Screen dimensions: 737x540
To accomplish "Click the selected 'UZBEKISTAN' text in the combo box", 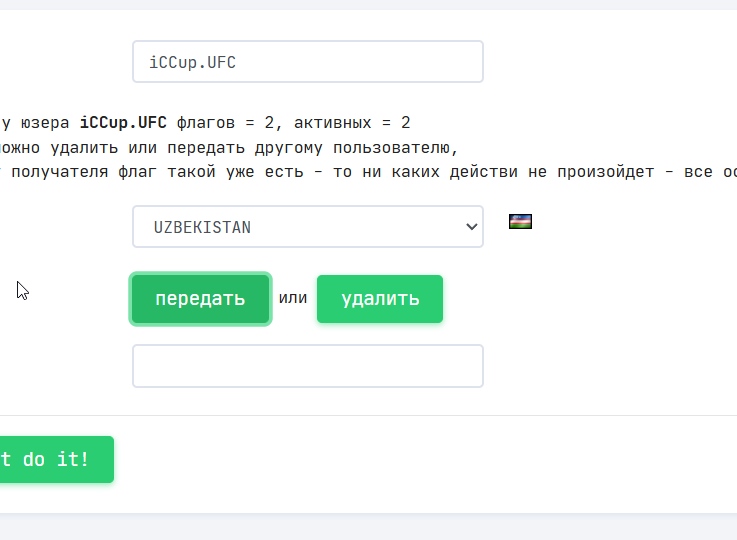I will click(x=202, y=227).
